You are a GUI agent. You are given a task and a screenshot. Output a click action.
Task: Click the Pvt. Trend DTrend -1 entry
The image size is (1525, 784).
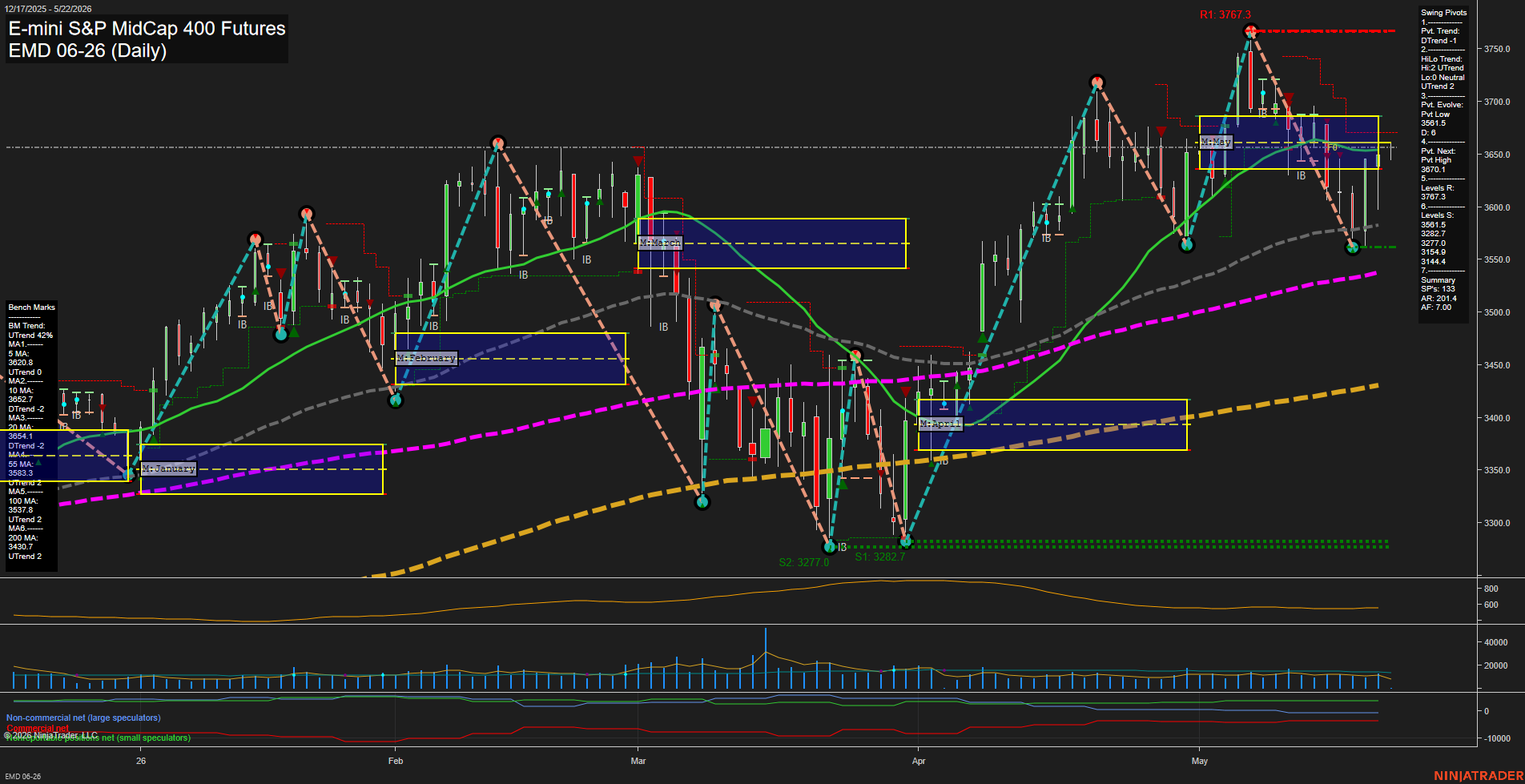coord(1440,36)
